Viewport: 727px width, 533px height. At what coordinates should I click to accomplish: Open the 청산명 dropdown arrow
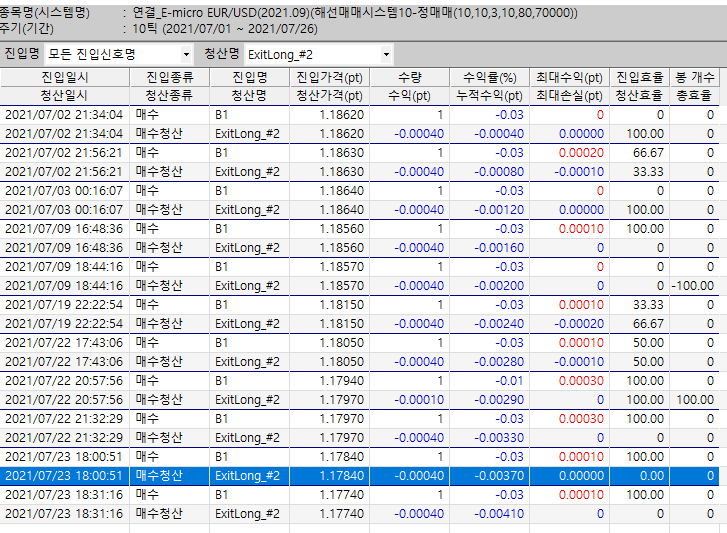tap(386, 53)
